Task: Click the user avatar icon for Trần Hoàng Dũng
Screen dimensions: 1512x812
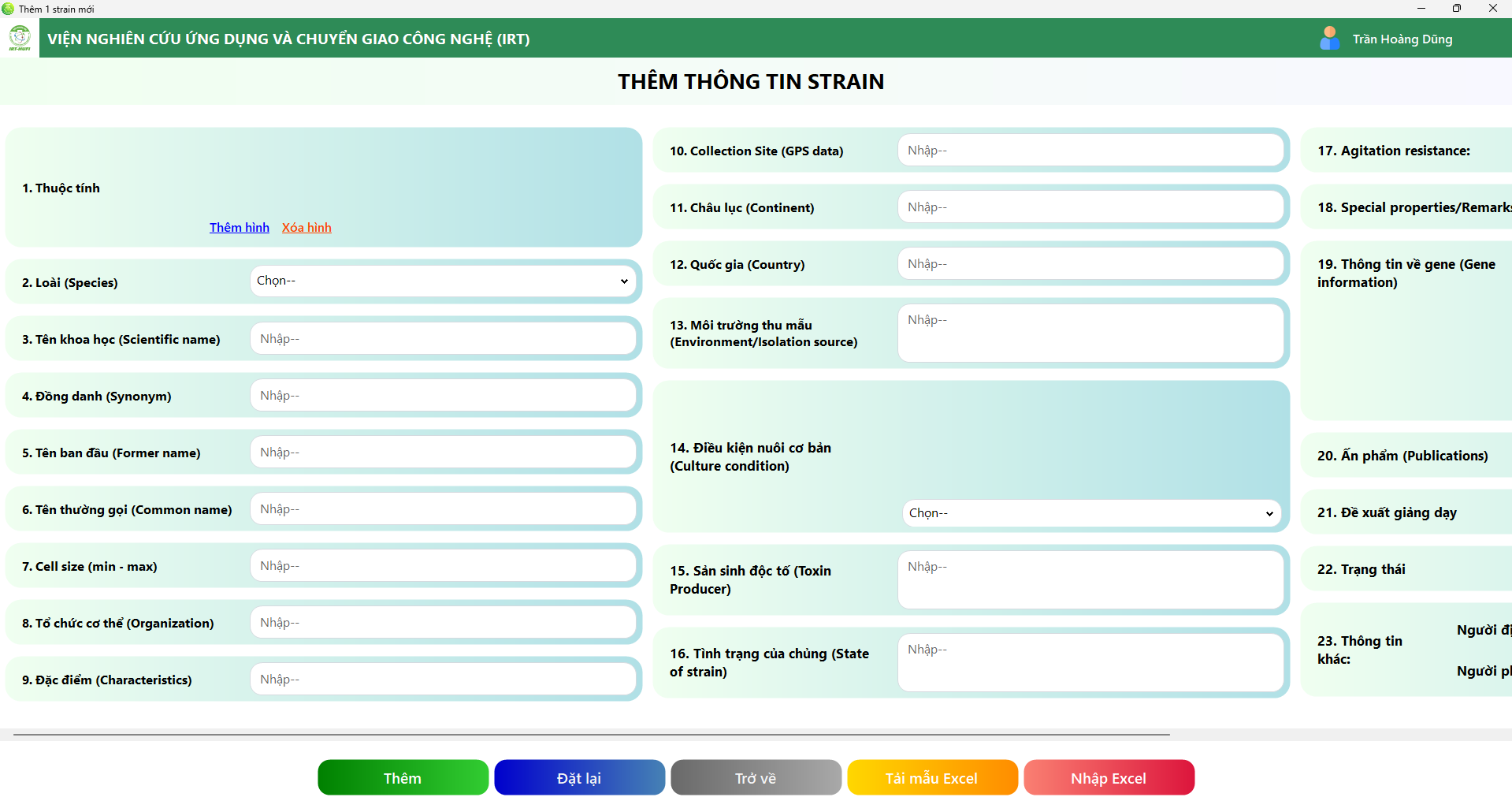Action: (1329, 39)
